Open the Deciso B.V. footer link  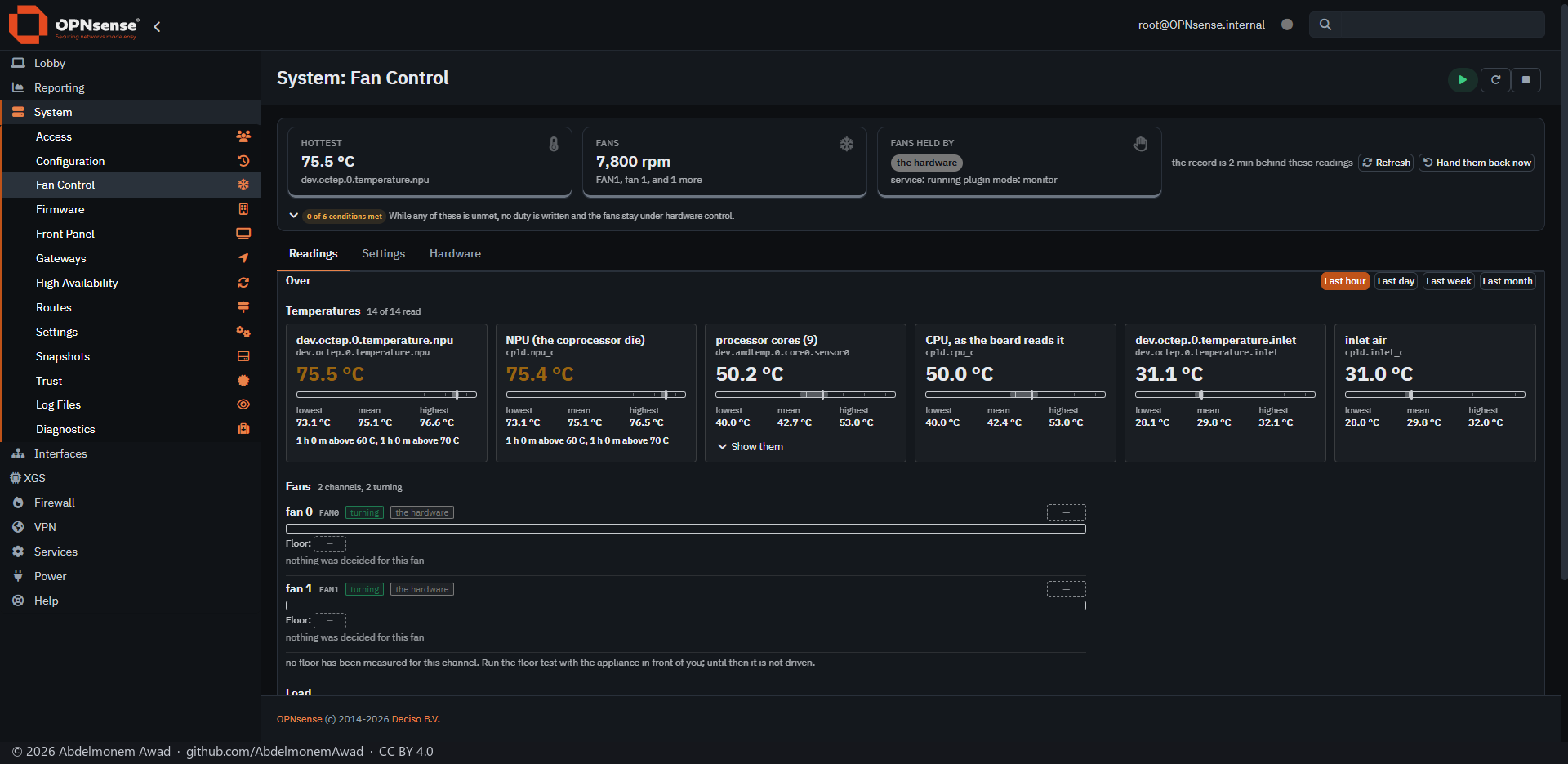tap(416, 719)
